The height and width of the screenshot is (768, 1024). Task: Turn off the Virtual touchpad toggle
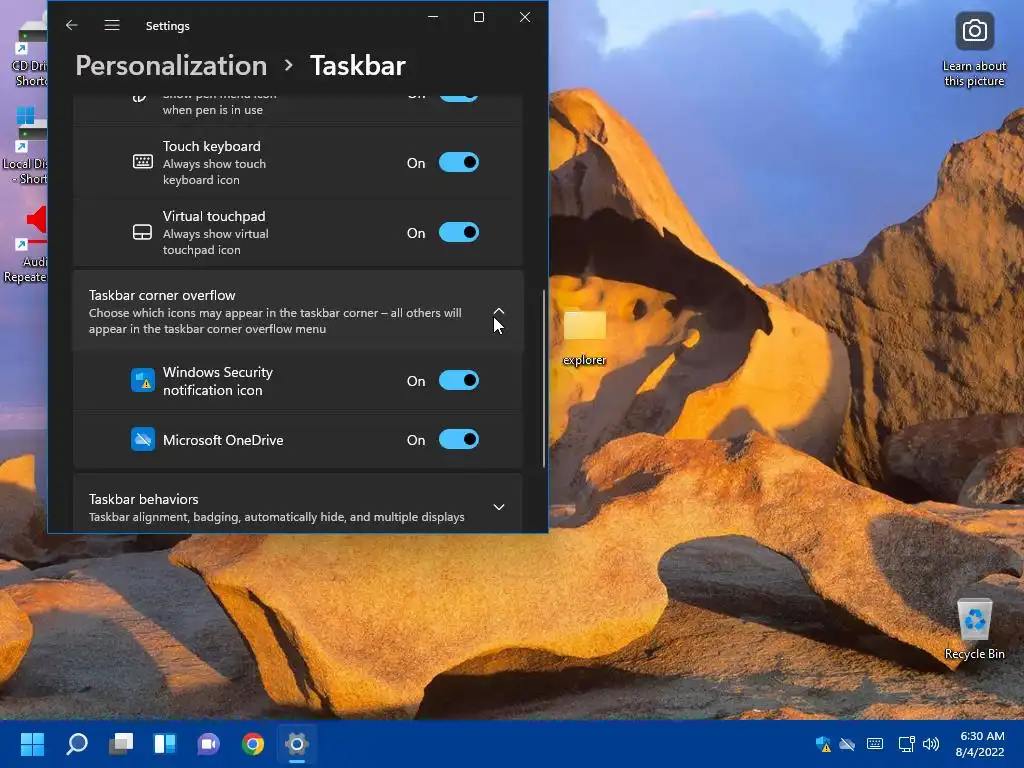pos(458,232)
